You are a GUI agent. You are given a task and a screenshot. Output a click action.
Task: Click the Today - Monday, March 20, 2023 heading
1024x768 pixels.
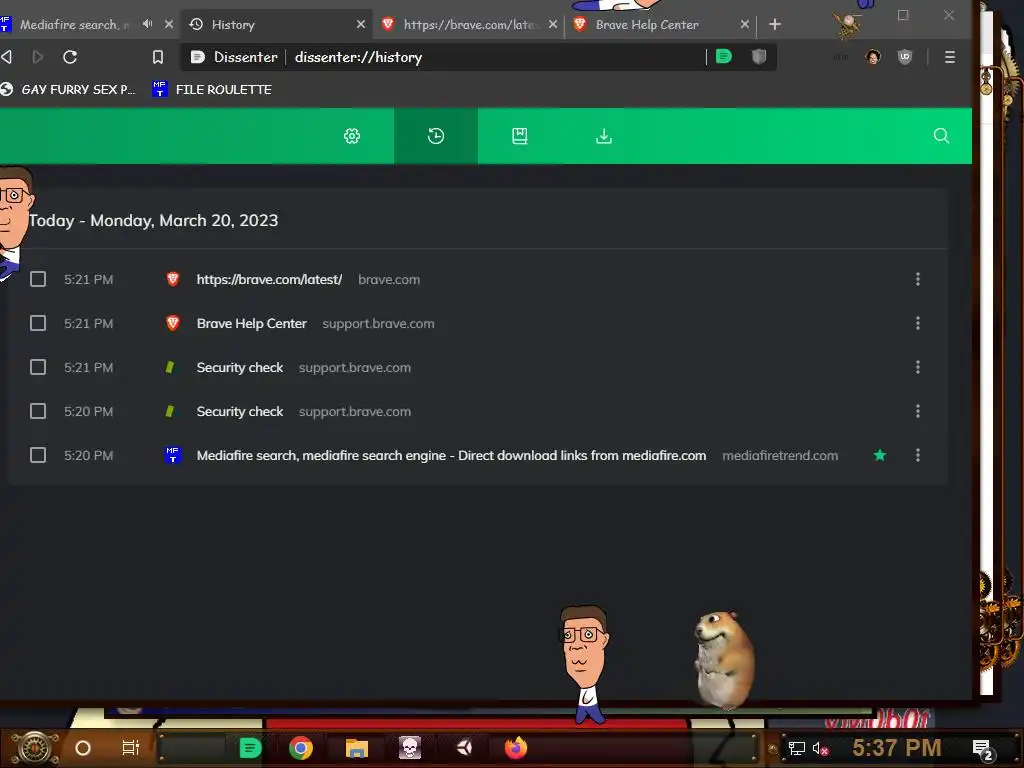pos(153,221)
